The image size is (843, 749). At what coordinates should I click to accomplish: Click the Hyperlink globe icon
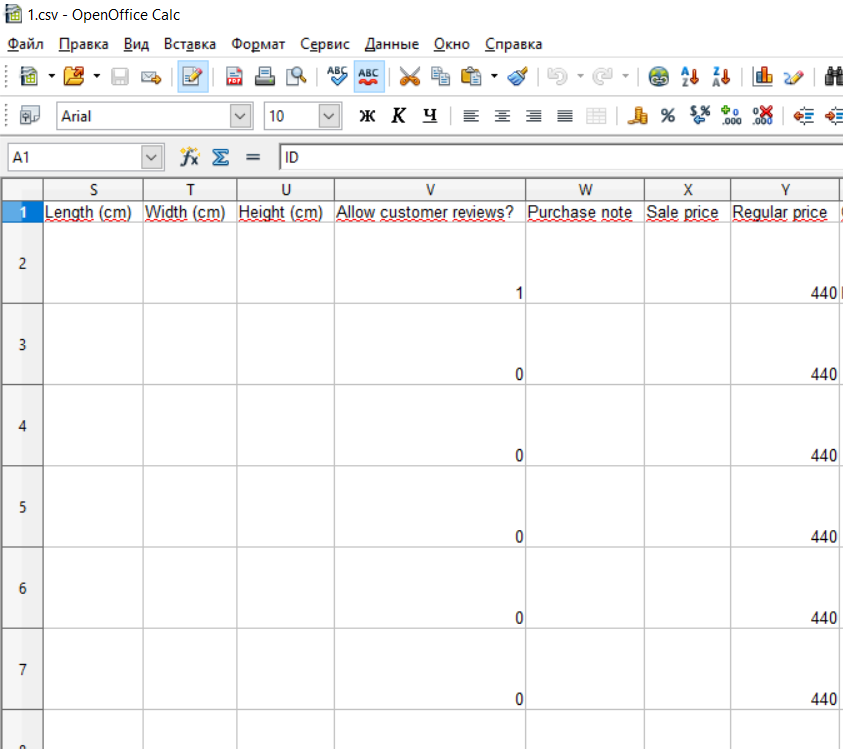(659, 76)
